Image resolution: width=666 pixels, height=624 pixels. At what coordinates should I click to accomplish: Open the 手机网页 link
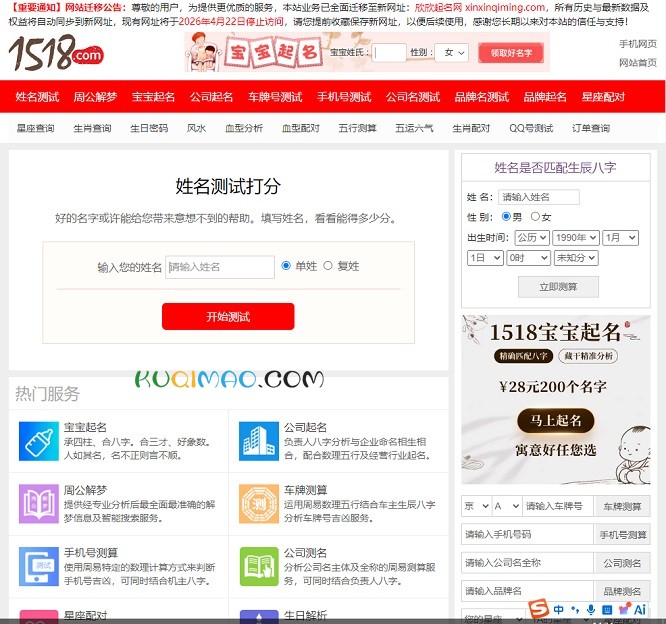tap(638, 44)
